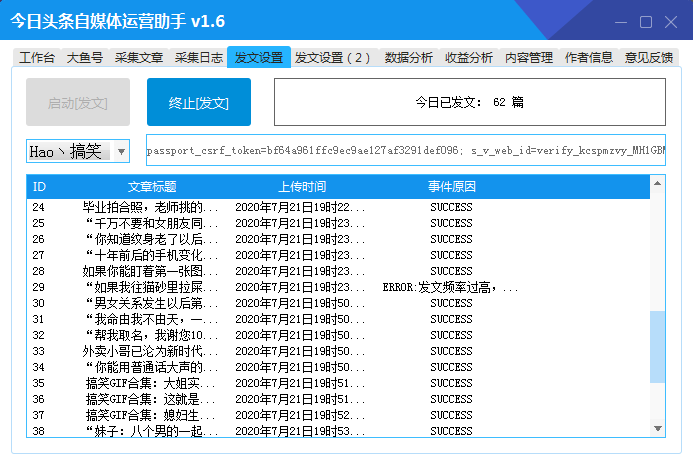Minimize the 今日头条自媒体运营助手 window
Viewport: 693px width, 465px height.
point(621,22)
